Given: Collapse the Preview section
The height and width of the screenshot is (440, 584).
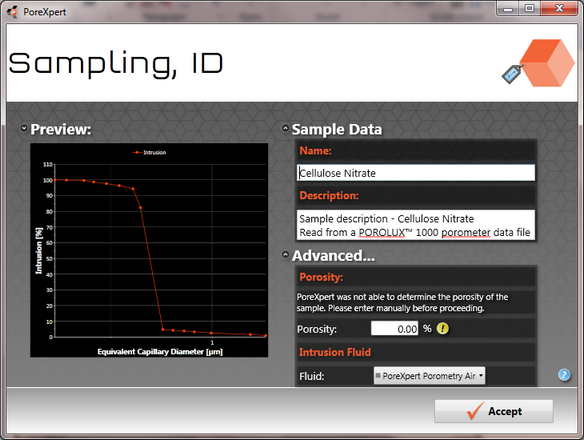Looking at the screenshot, I should (24, 129).
